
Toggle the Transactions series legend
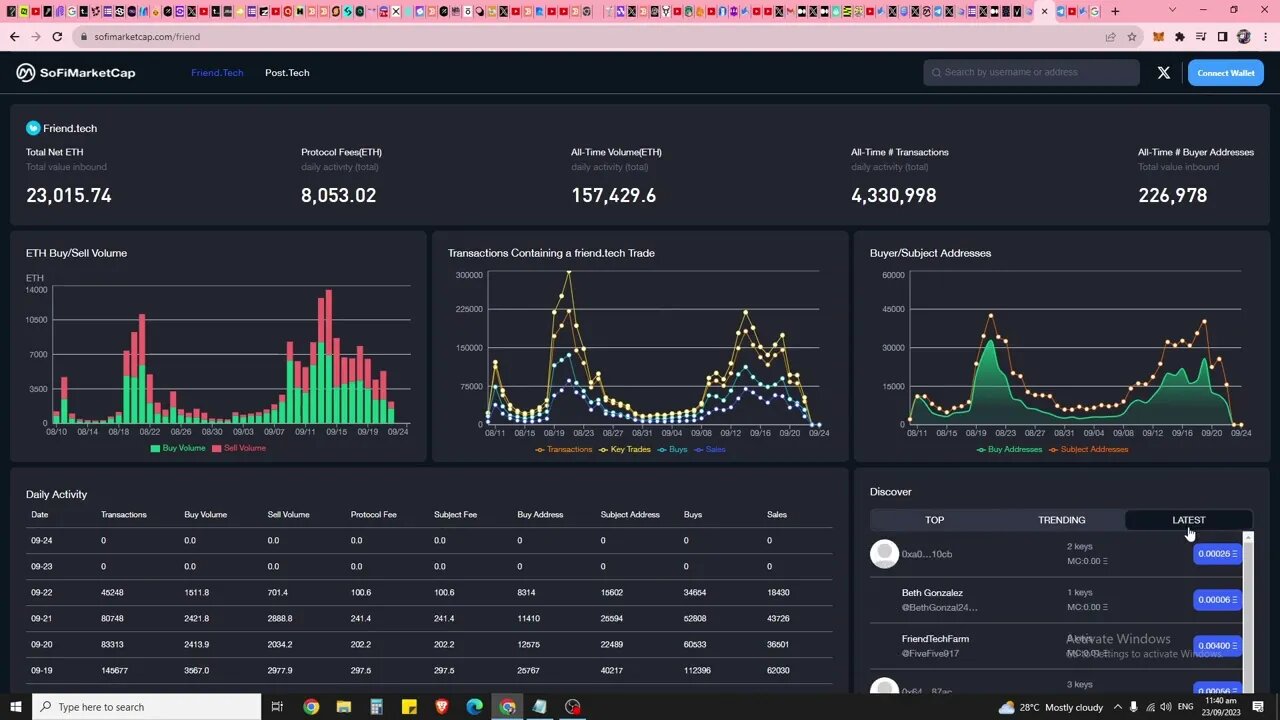[x=564, y=449]
